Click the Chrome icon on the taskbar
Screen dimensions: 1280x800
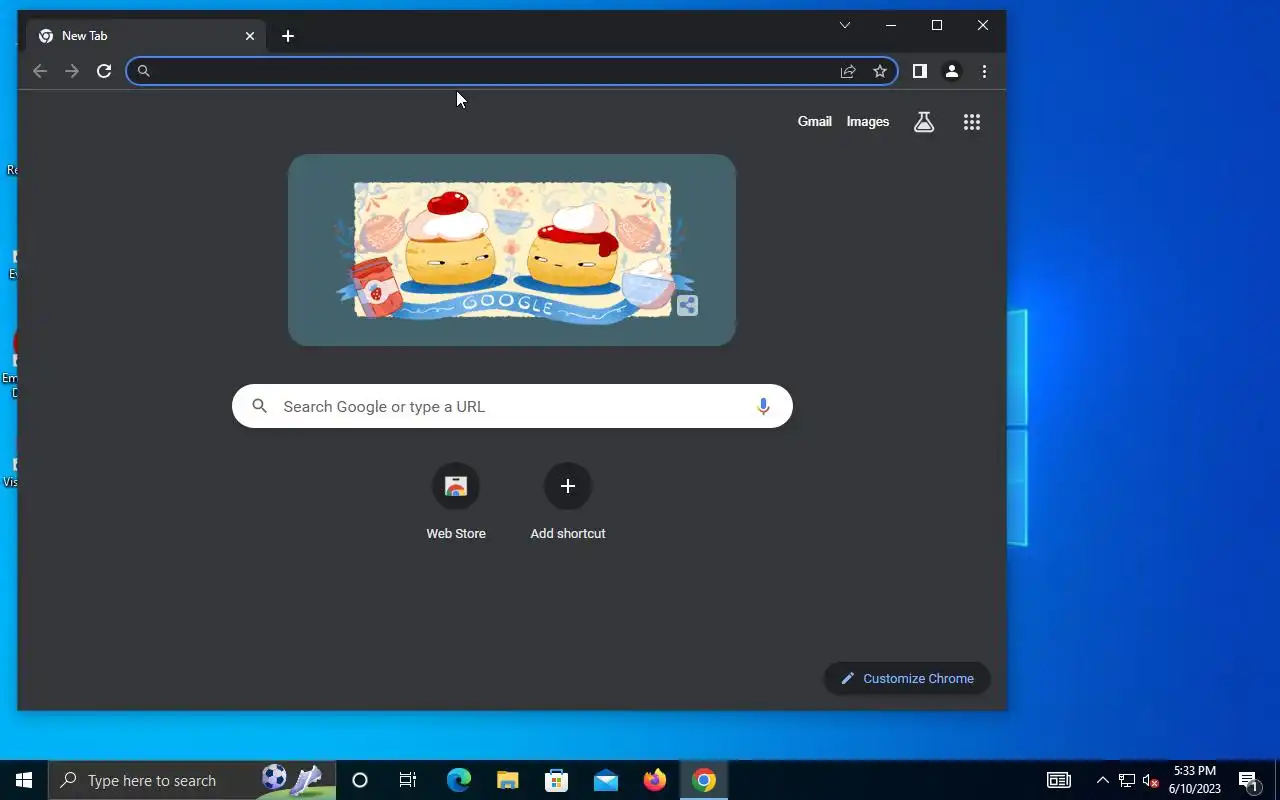pyautogui.click(x=704, y=780)
